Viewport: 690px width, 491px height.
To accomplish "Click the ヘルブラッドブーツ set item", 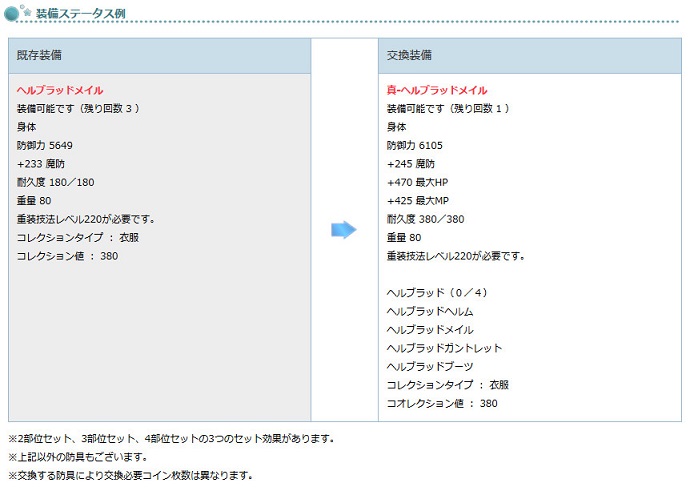I will 430,367.
